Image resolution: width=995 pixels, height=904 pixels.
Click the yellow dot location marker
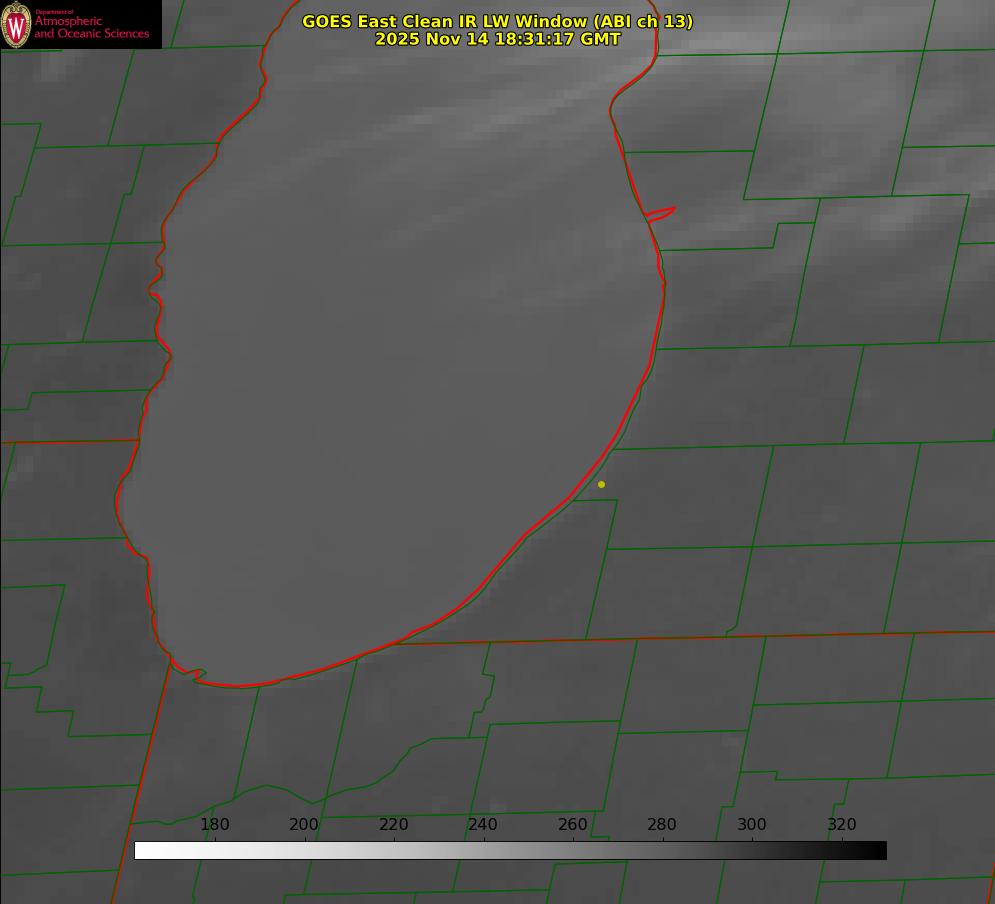(601, 485)
